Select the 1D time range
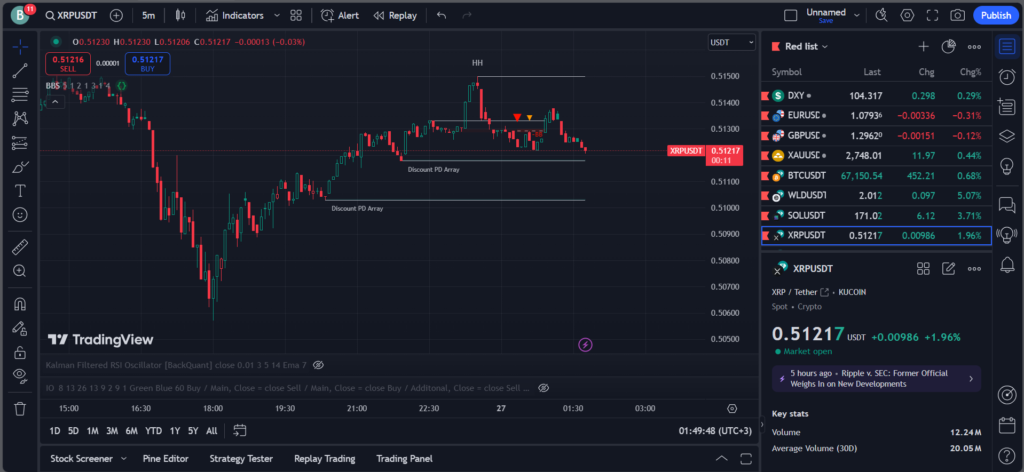 56,431
